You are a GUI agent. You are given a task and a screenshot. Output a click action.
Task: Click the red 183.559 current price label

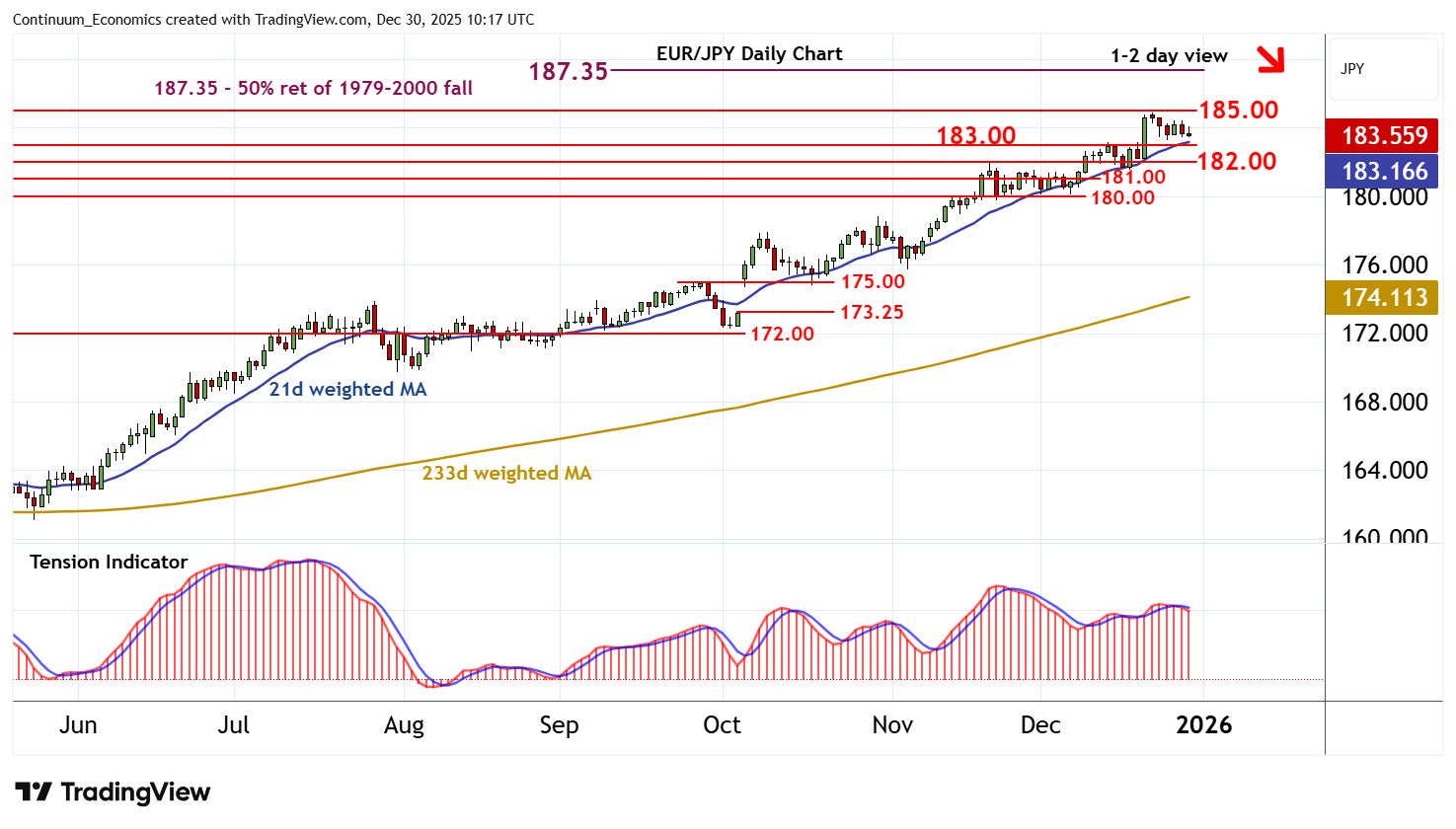tap(1383, 135)
